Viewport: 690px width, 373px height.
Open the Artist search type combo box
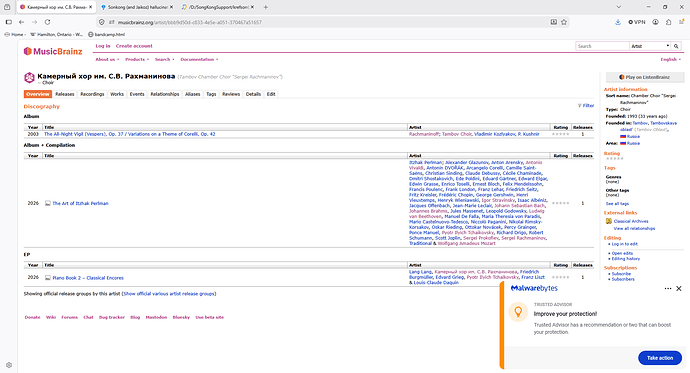[x=650, y=46]
